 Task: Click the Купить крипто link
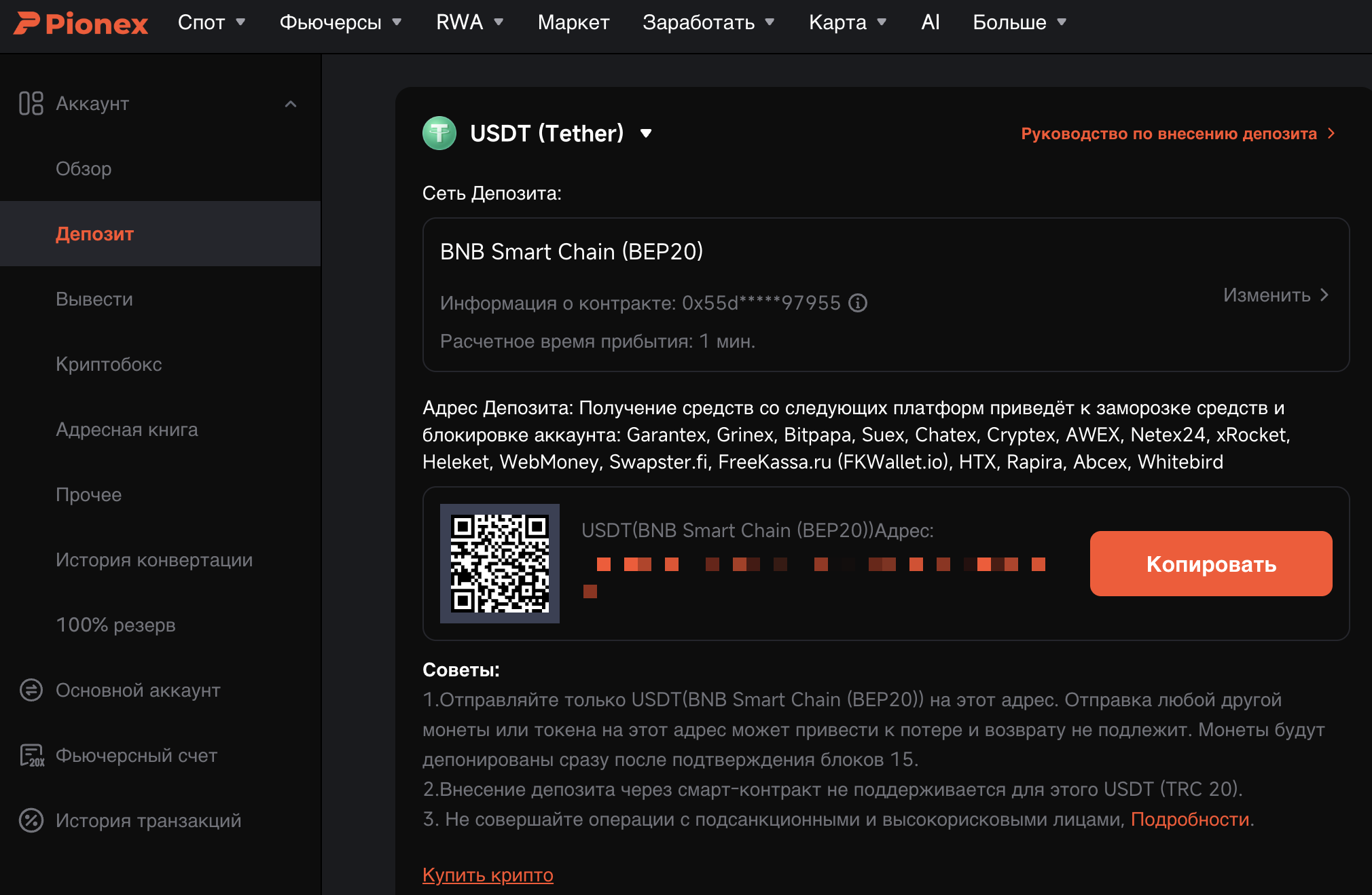(488, 875)
